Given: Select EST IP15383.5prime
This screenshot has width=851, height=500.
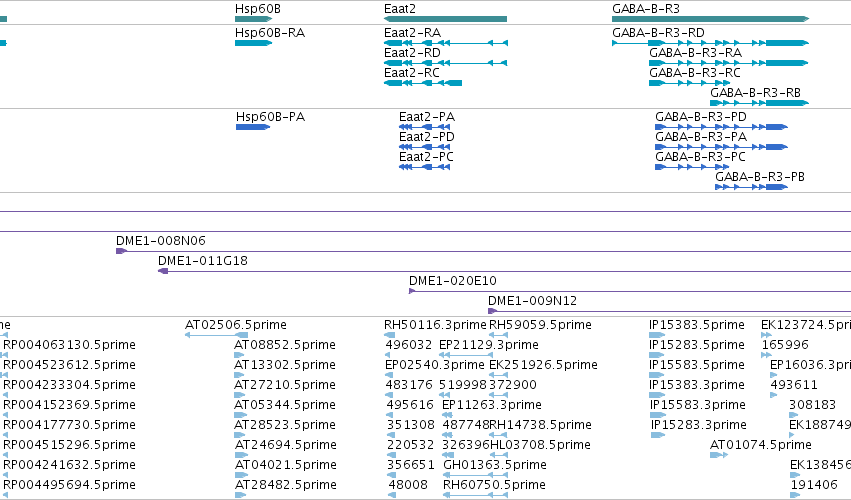Looking at the screenshot, I should (697, 325).
